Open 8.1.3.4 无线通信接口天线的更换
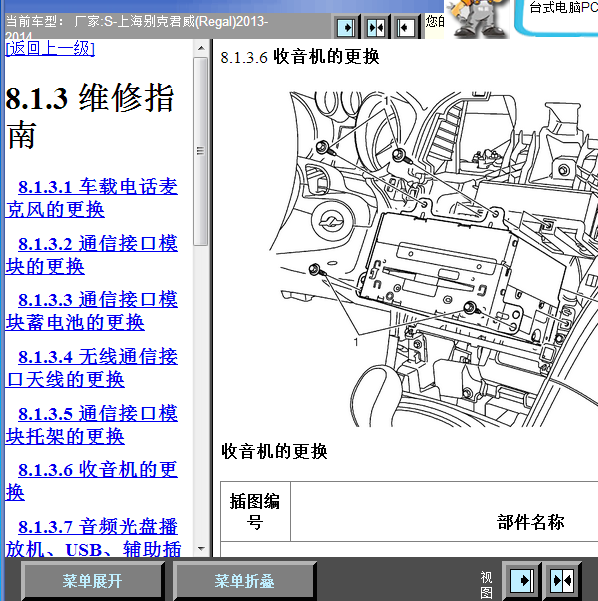Viewport: 598px width, 601px height. [92, 368]
